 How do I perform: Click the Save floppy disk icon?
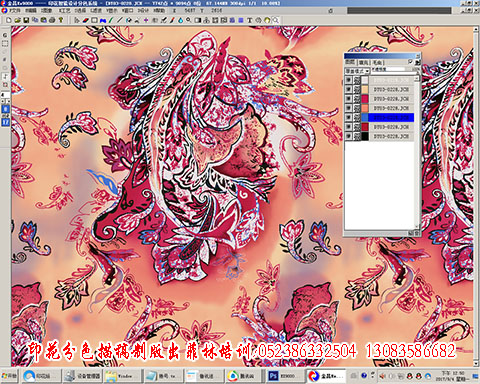pos(26,20)
